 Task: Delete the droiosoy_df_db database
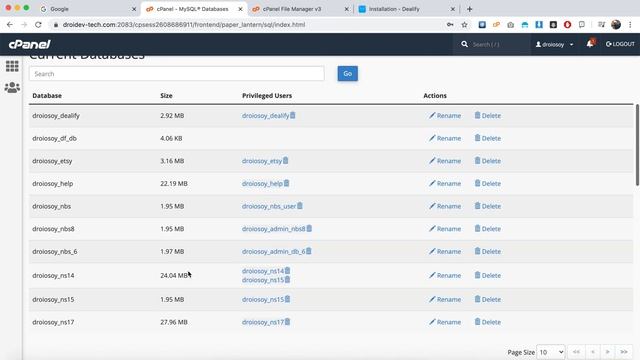click(x=487, y=138)
